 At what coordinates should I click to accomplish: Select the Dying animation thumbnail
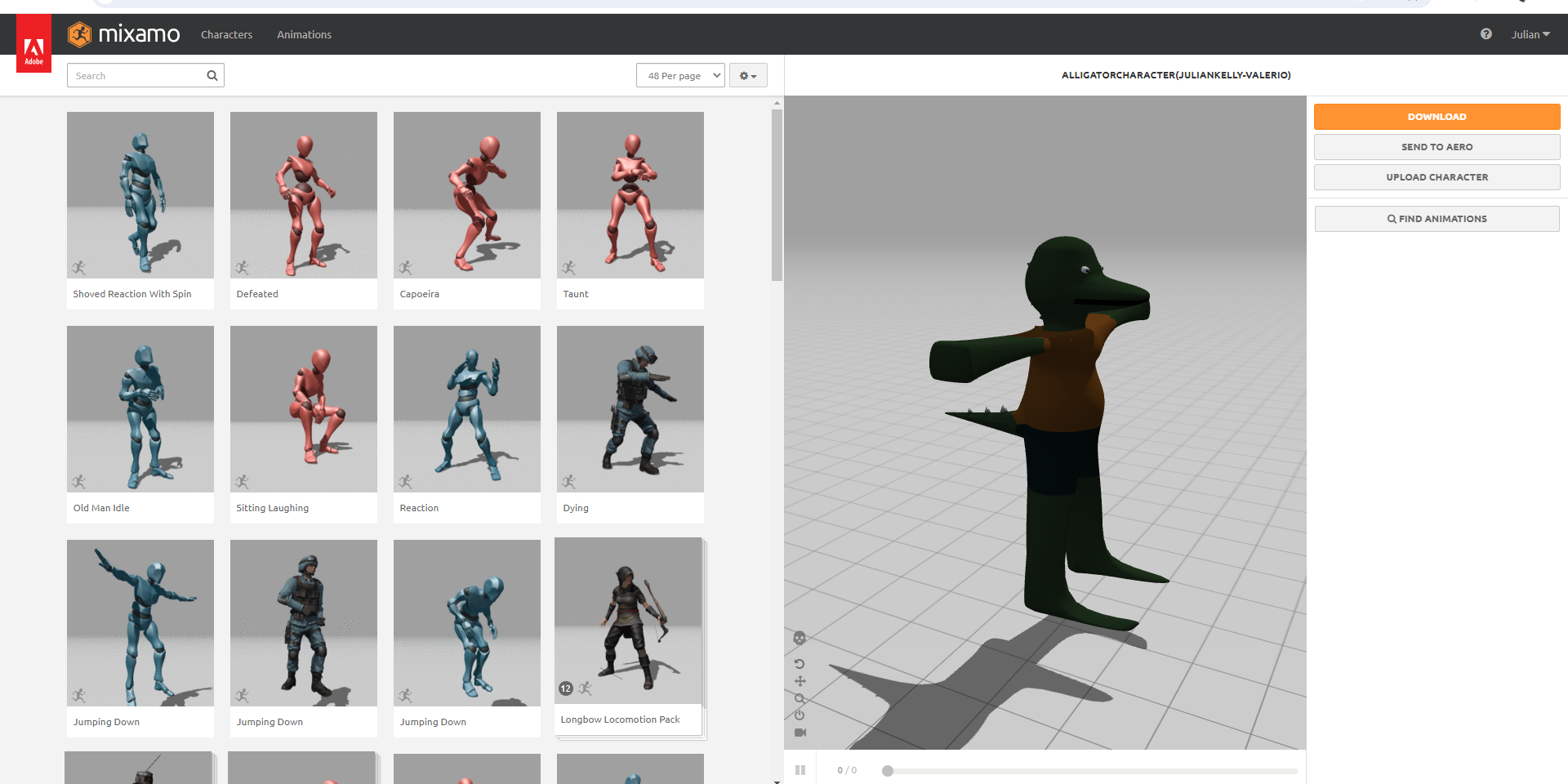coord(630,409)
